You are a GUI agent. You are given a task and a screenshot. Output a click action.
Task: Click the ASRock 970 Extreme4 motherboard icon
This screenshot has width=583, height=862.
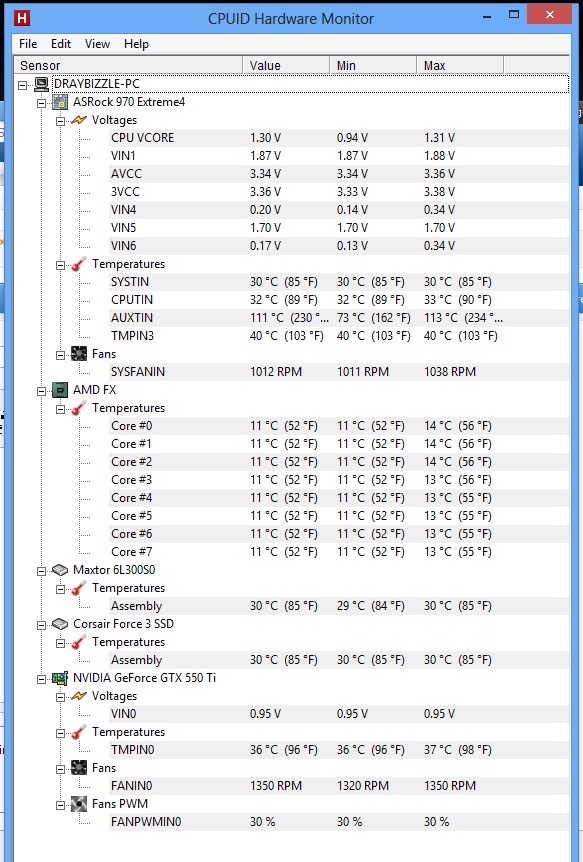click(60, 102)
